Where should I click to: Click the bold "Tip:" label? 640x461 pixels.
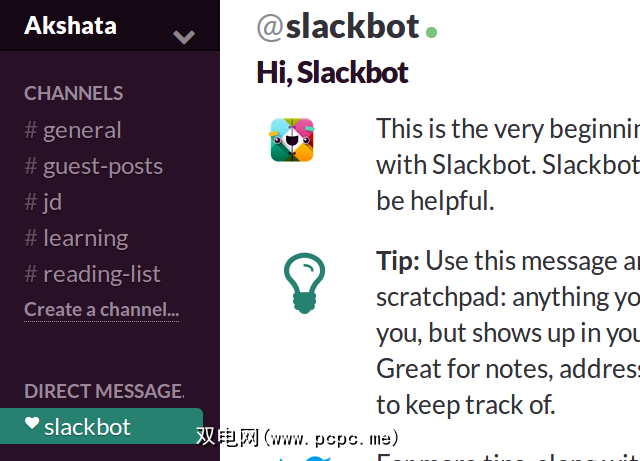399,261
